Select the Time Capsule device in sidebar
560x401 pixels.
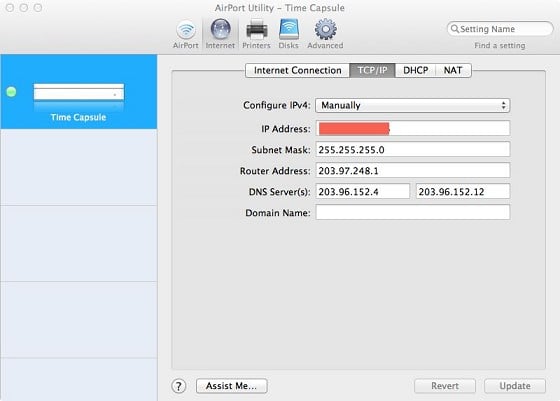point(79,92)
